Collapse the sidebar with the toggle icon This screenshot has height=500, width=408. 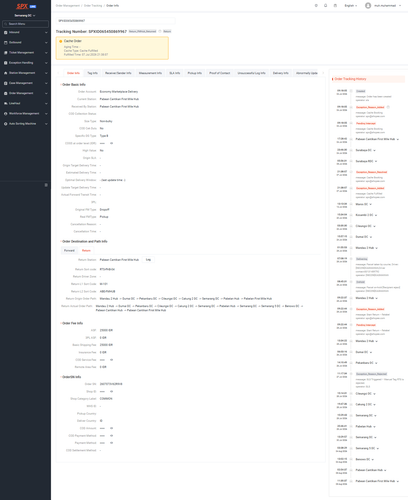[x=46, y=185]
